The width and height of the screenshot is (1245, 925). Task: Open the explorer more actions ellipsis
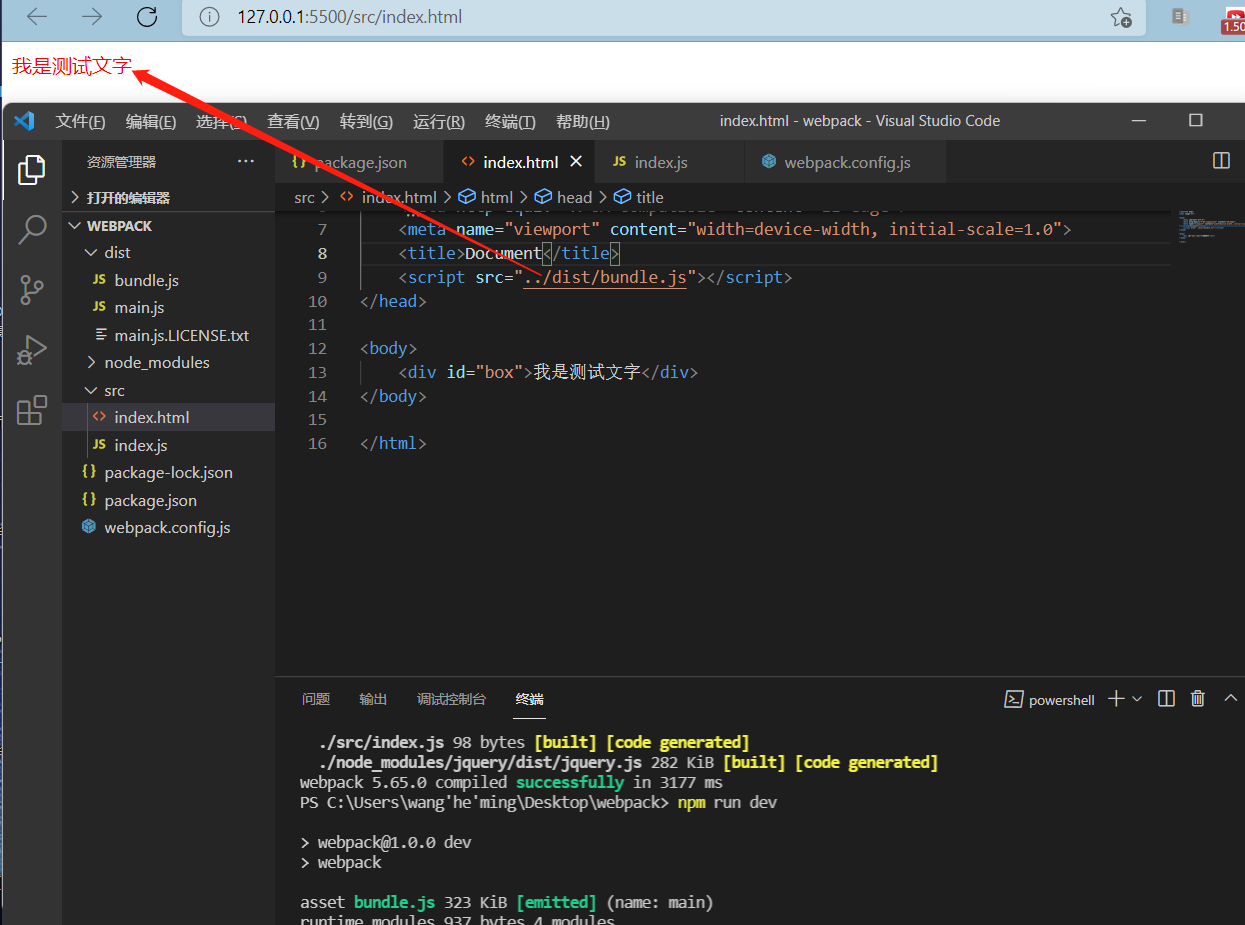pyautogui.click(x=246, y=161)
